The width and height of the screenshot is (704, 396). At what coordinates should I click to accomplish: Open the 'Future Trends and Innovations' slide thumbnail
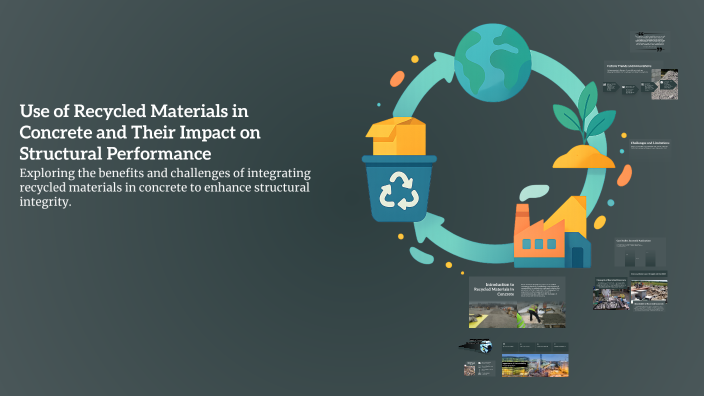[641, 81]
